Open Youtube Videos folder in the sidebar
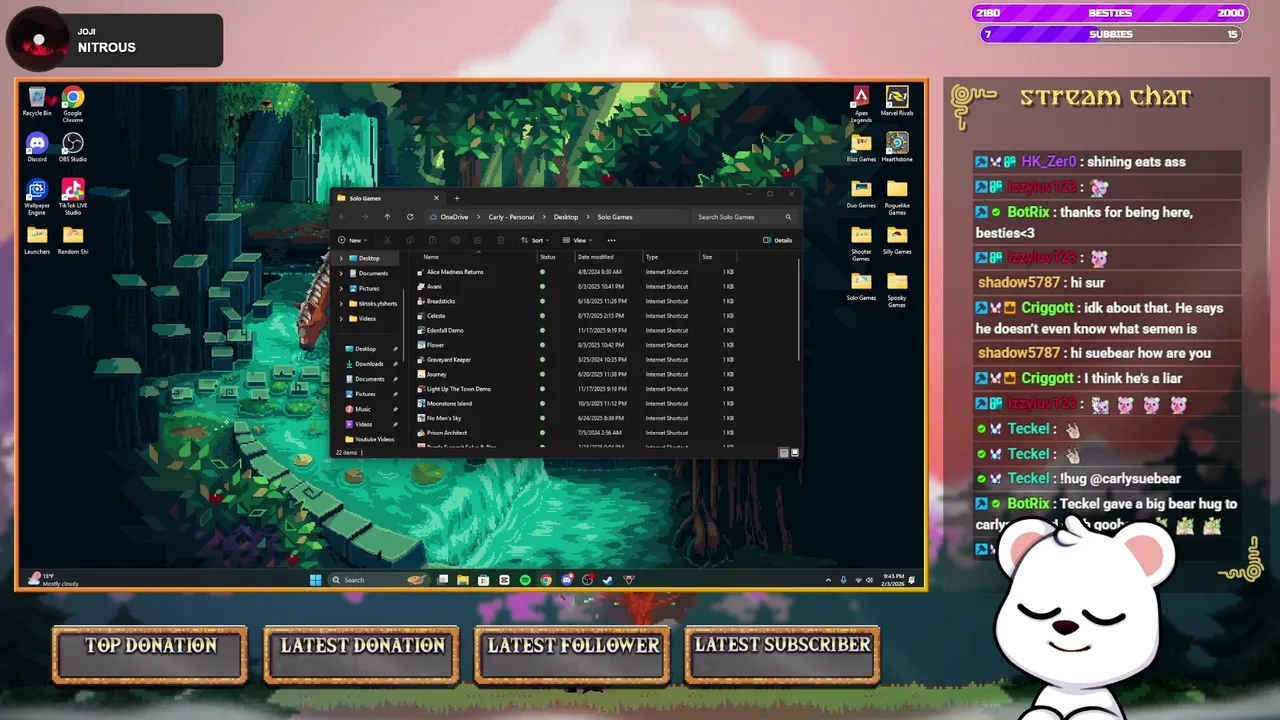The height and width of the screenshot is (720, 1280). pos(369,439)
